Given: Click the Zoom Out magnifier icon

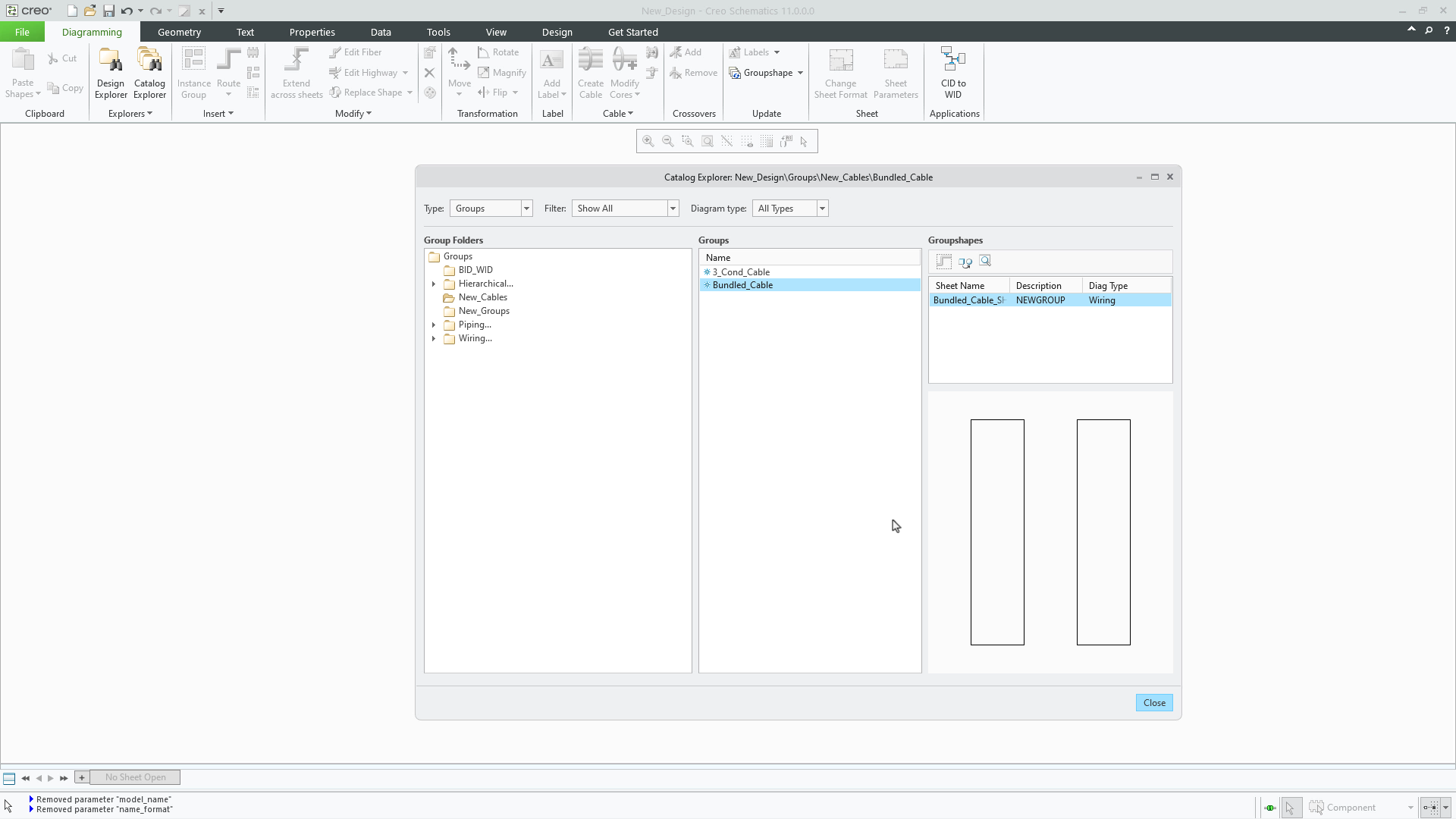Looking at the screenshot, I should pos(668,141).
